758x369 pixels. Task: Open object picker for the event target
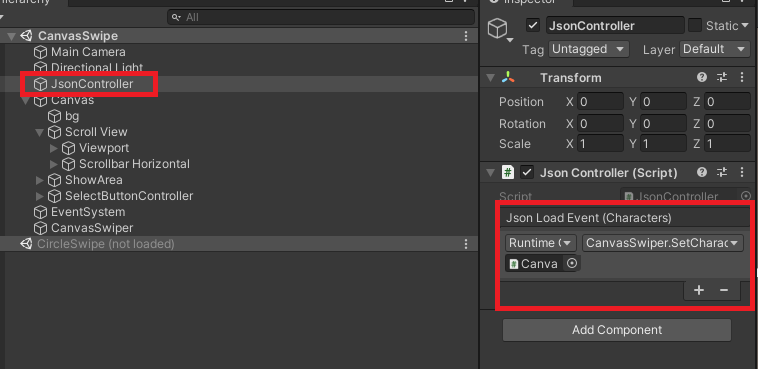pos(572,264)
